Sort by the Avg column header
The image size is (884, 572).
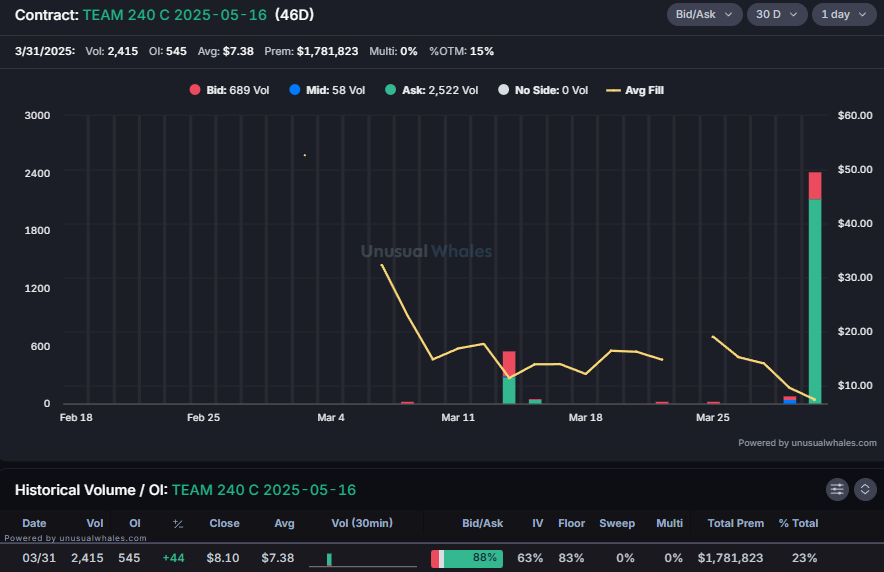[x=284, y=523]
